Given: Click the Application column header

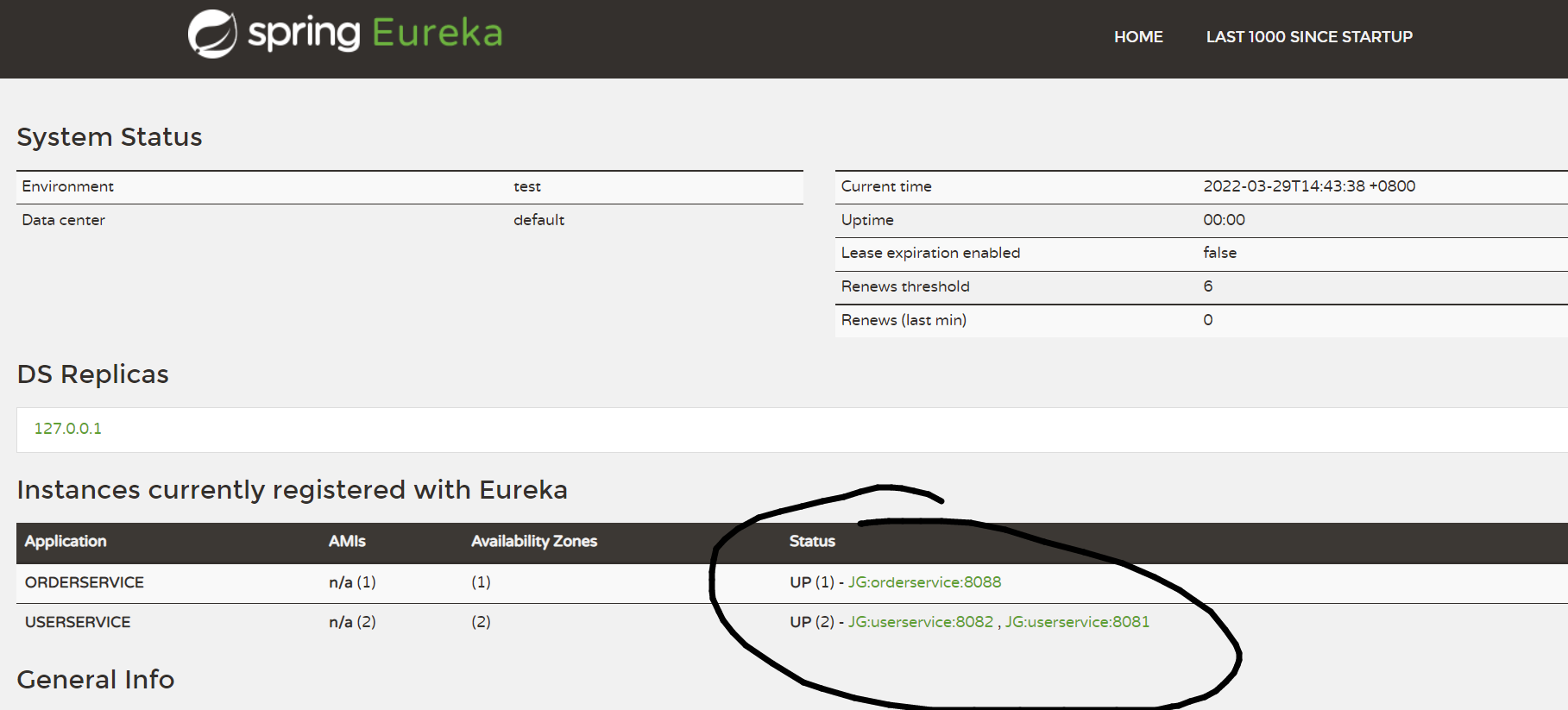Looking at the screenshot, I should (66, 541).
